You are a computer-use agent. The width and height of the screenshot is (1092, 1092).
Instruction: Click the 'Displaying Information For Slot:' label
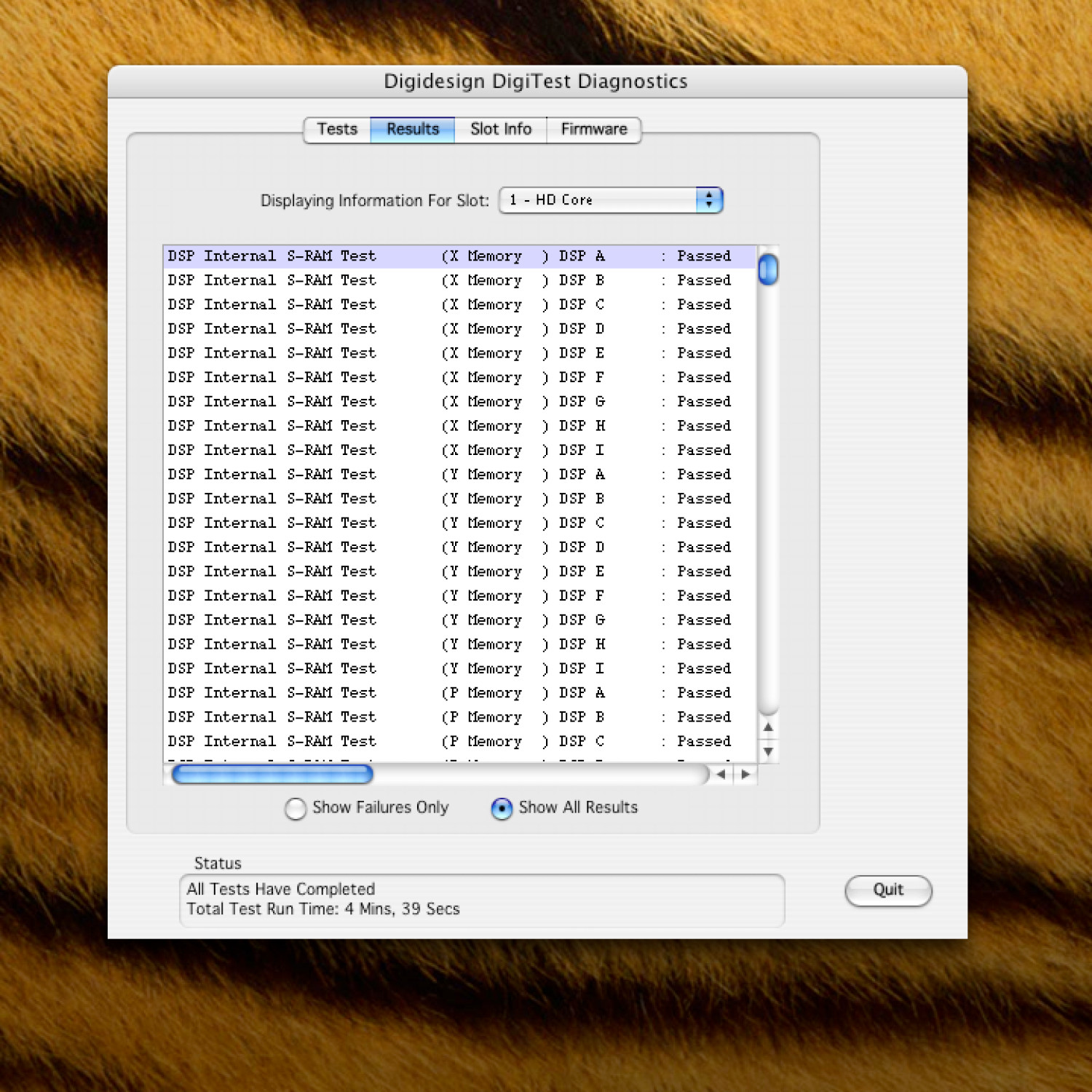click(x=375, y=201)
